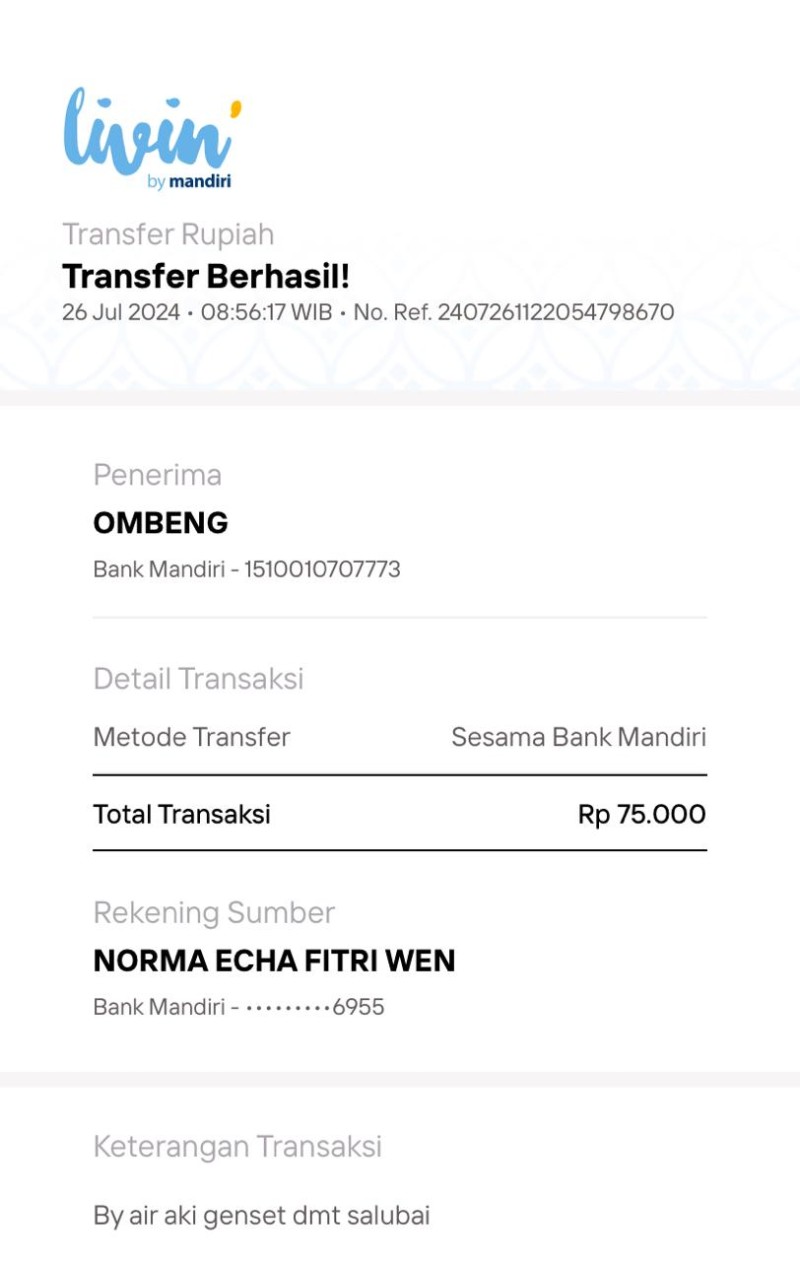Click the Sesama Bank Mandiri value
Image resolution: width=800 pixels, height=1261 pixels.
coord(578,738)
